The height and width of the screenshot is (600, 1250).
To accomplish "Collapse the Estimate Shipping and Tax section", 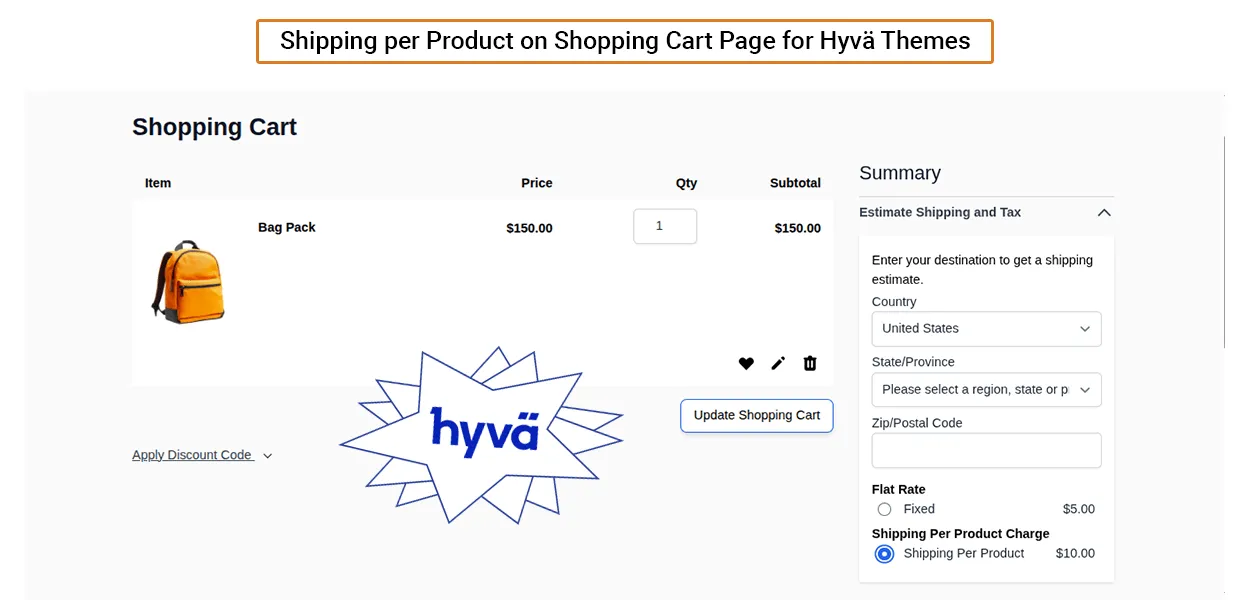I will pos(1104,212).
